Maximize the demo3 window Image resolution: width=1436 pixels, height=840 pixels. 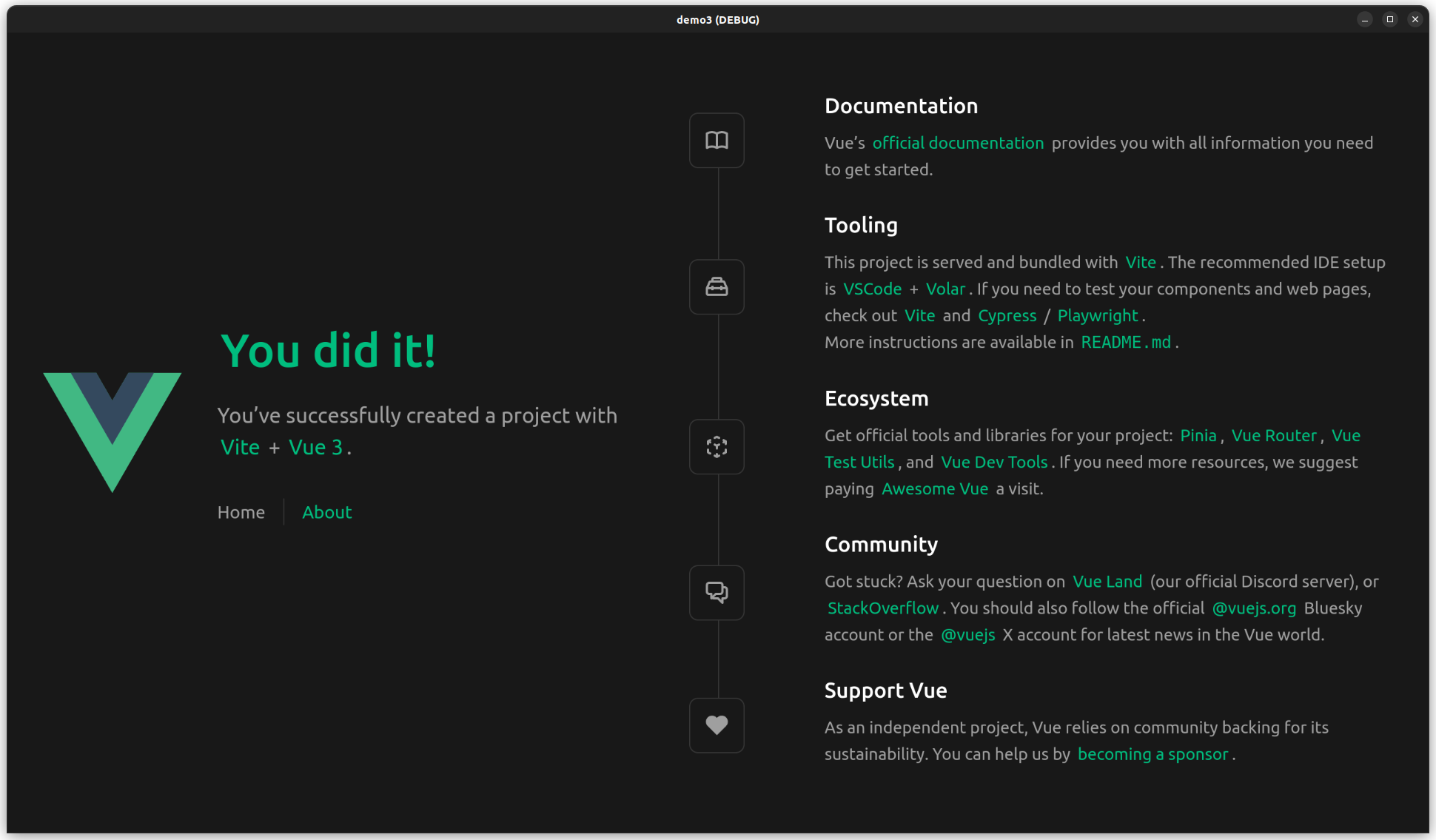[x=1390, y=19]
